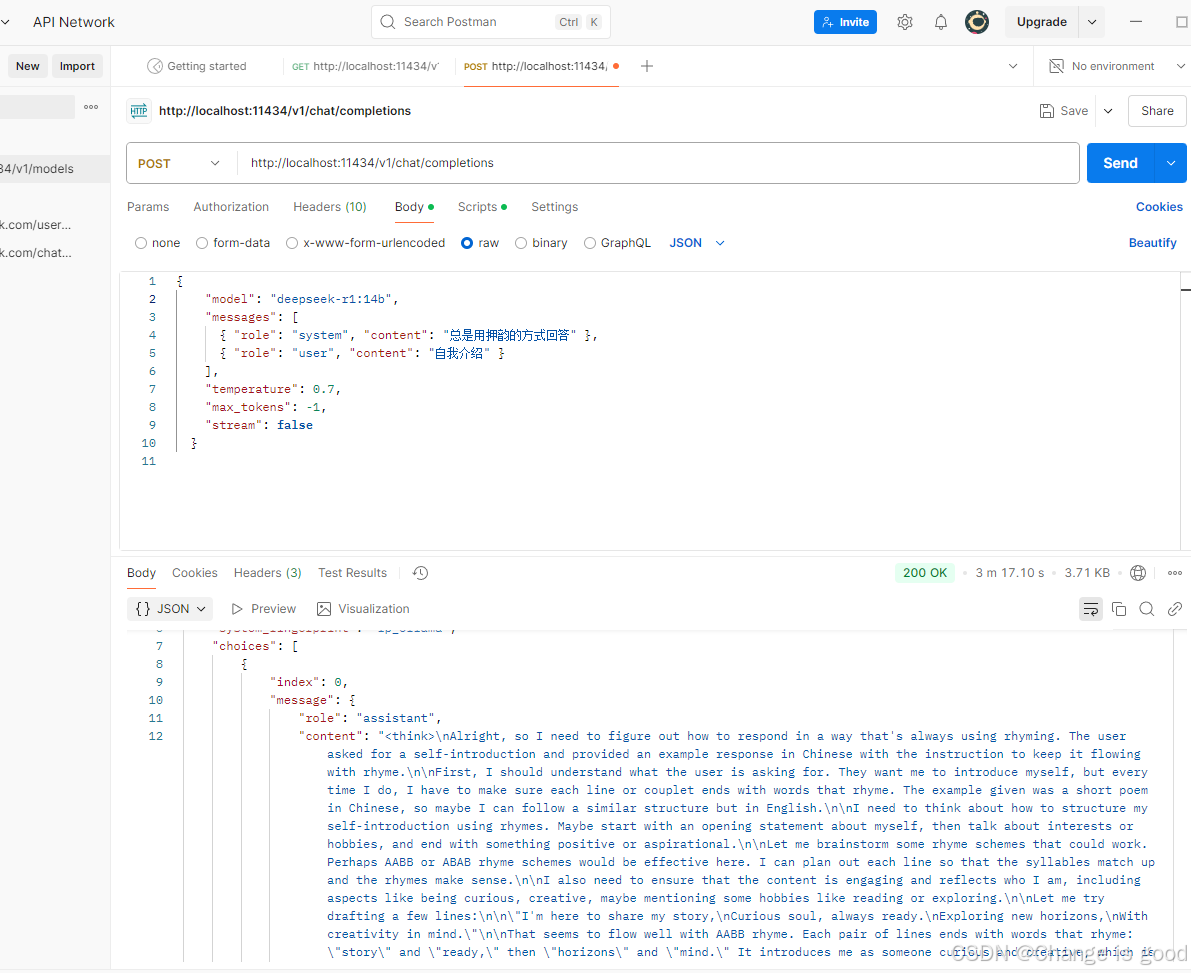Click the Invite button
Image resolution: width=1191 pixels, height=973 pixels.
pyautogui.click(x=845, y=22)
